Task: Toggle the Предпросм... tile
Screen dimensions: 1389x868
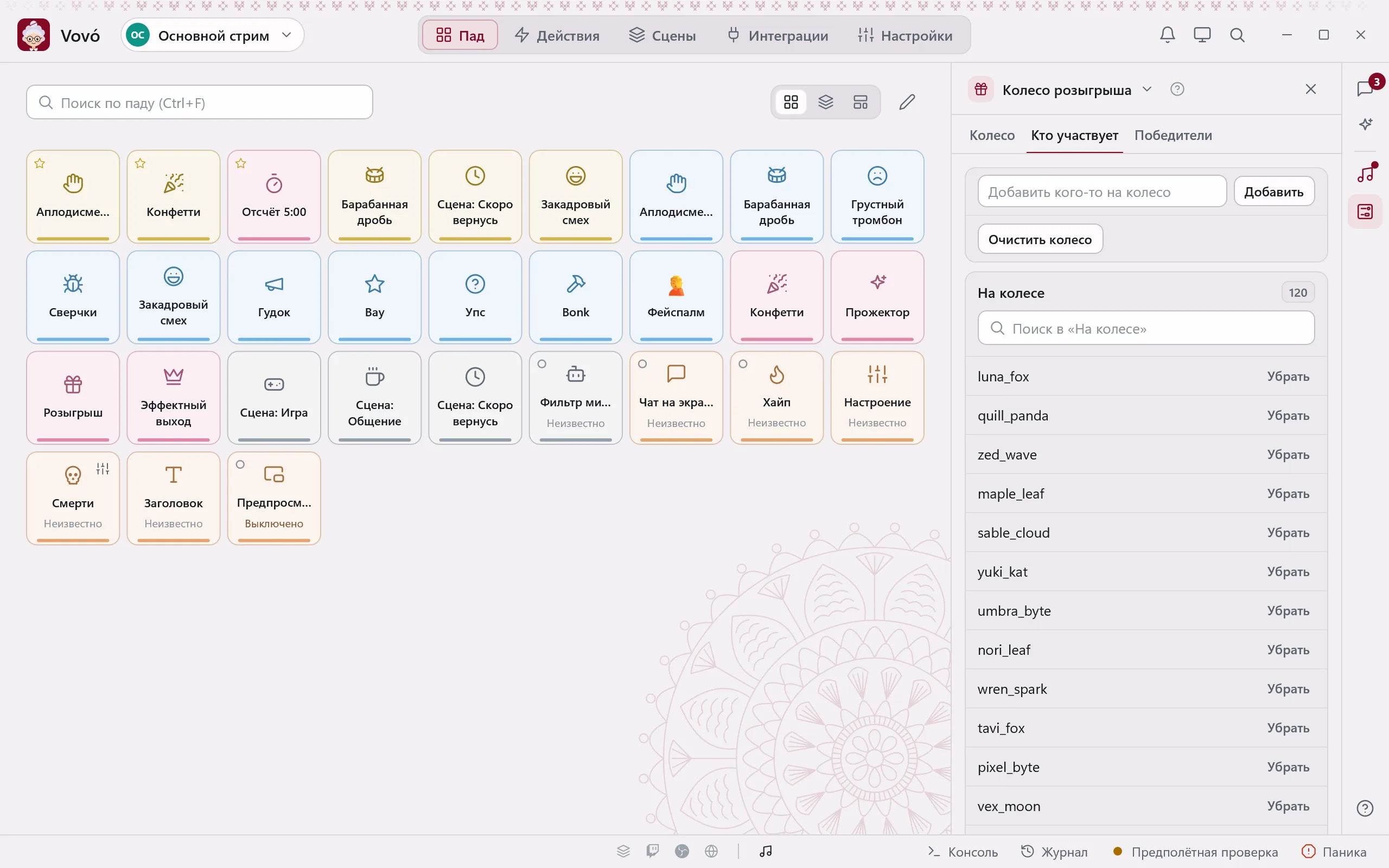Action: coord(274,497)
